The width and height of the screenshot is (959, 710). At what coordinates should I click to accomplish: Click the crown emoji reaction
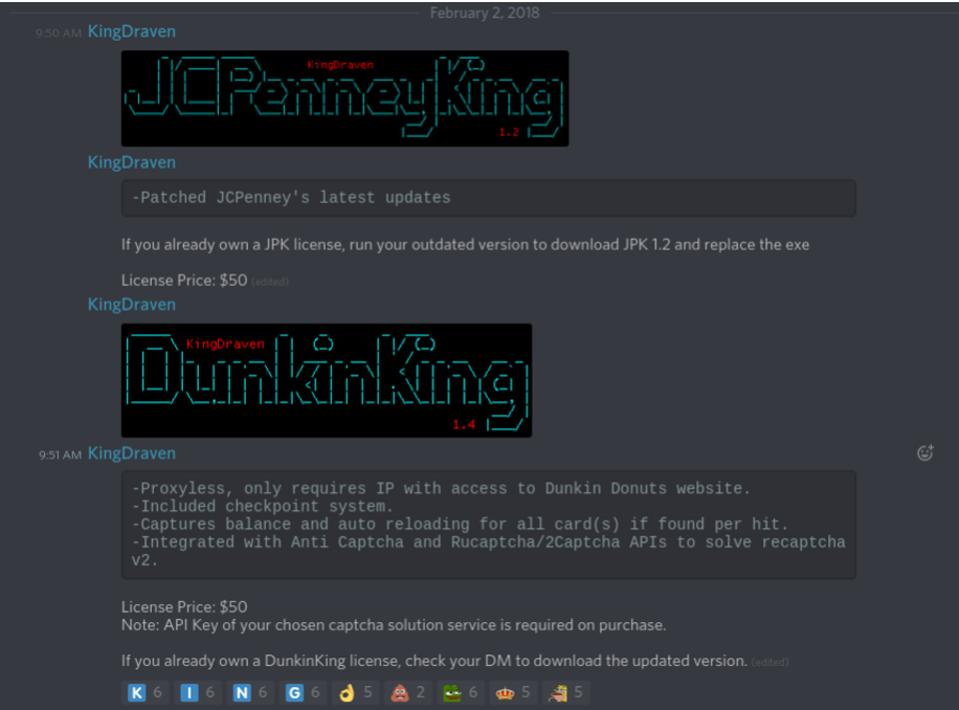[508, 690]
